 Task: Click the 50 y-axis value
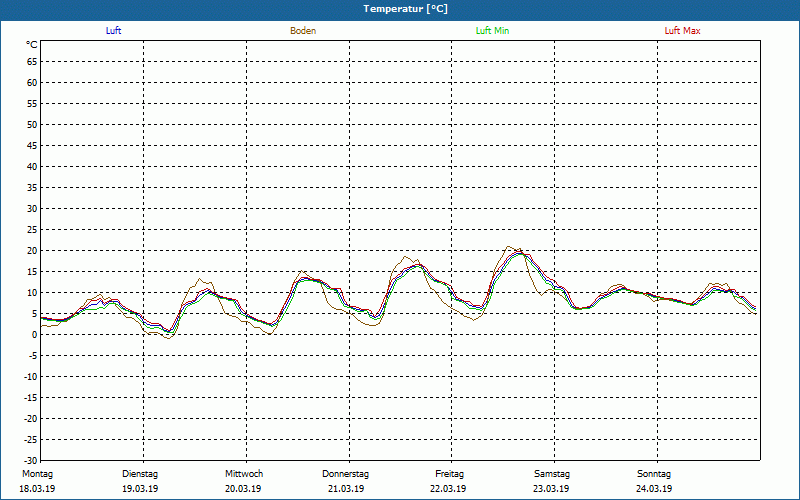point(32,124)
